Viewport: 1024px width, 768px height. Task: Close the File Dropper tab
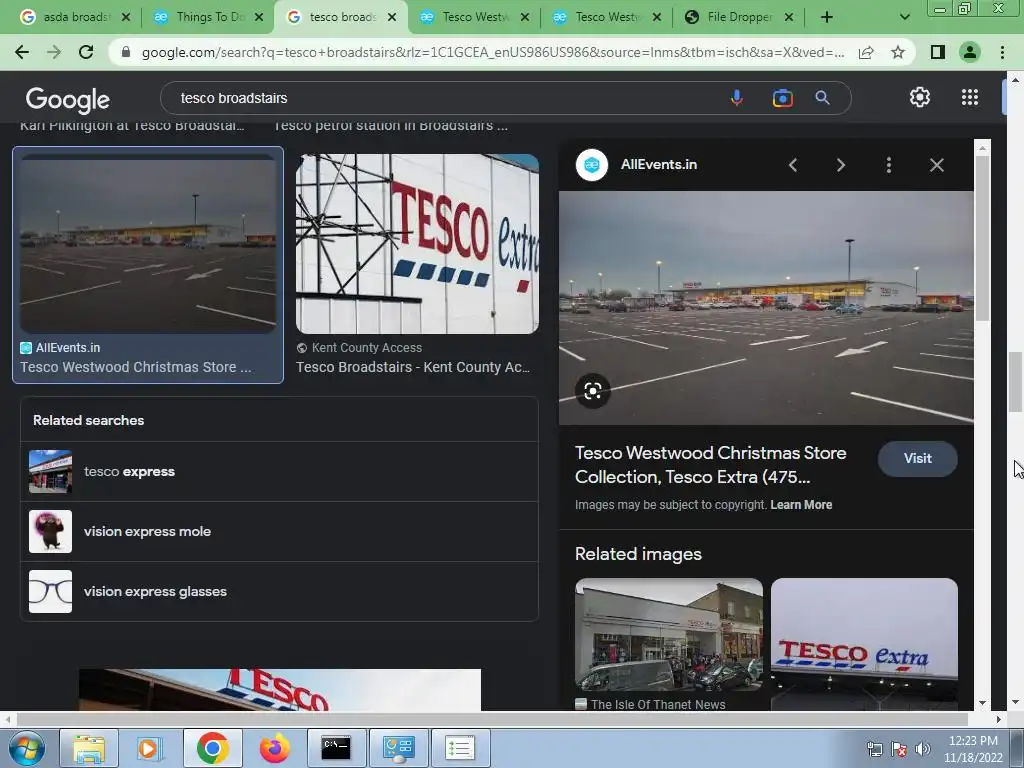click(789, 17)
